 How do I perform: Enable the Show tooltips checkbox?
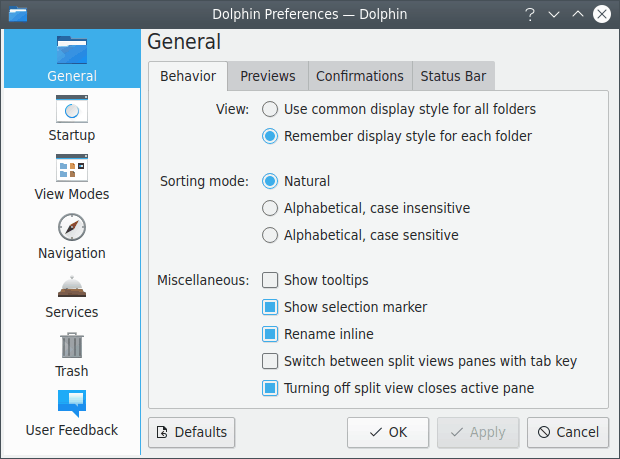coord(270,280)
